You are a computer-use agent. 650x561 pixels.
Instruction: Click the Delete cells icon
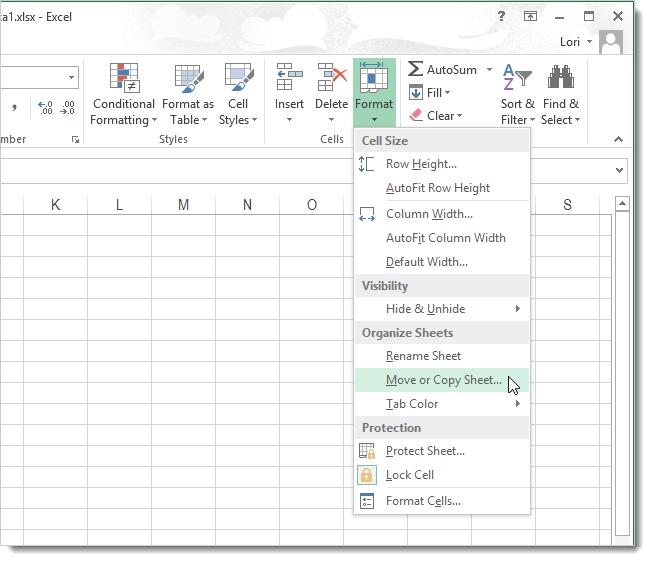pos(332,78)
